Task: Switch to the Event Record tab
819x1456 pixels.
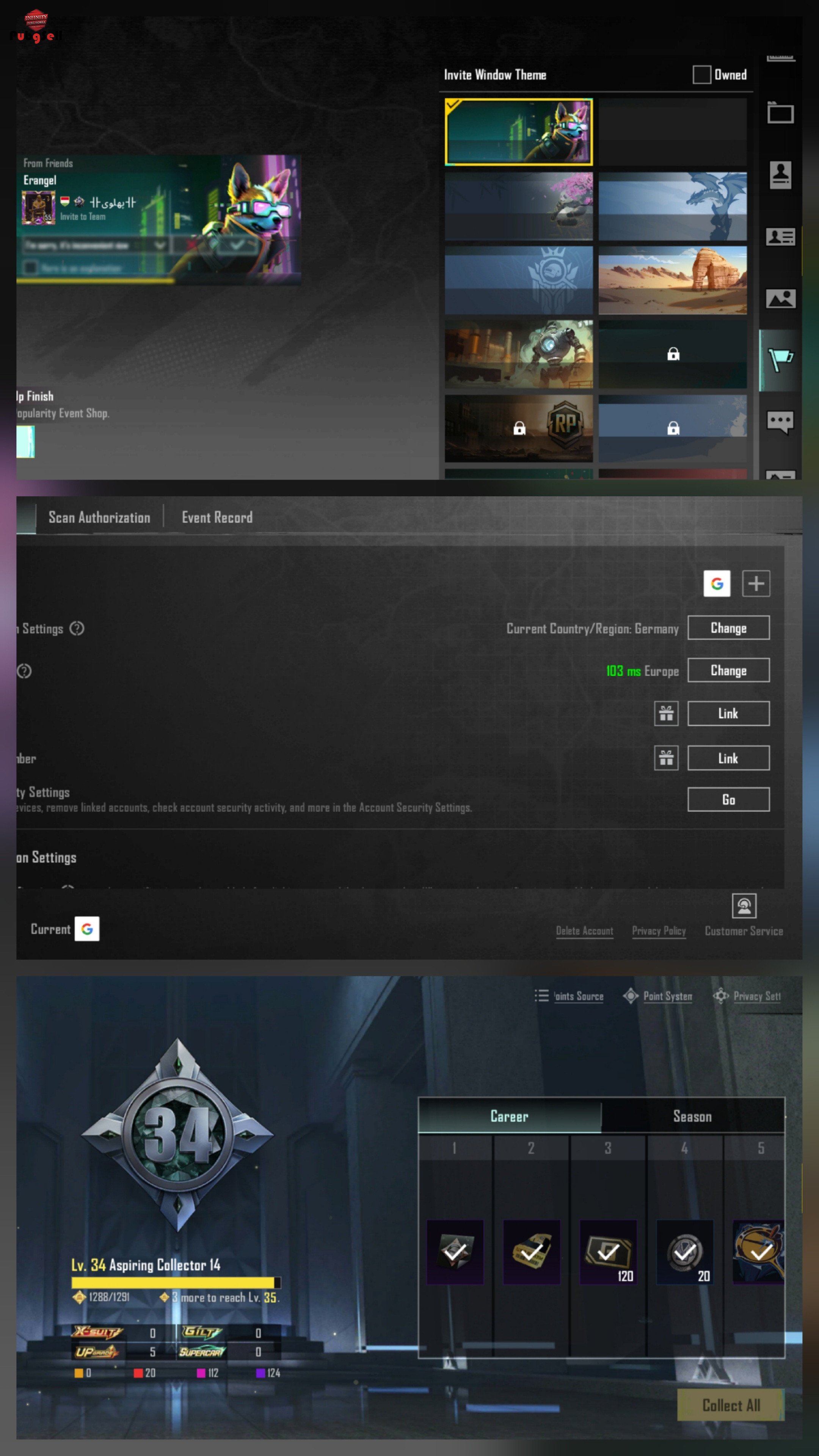Action: coord(217,517)
